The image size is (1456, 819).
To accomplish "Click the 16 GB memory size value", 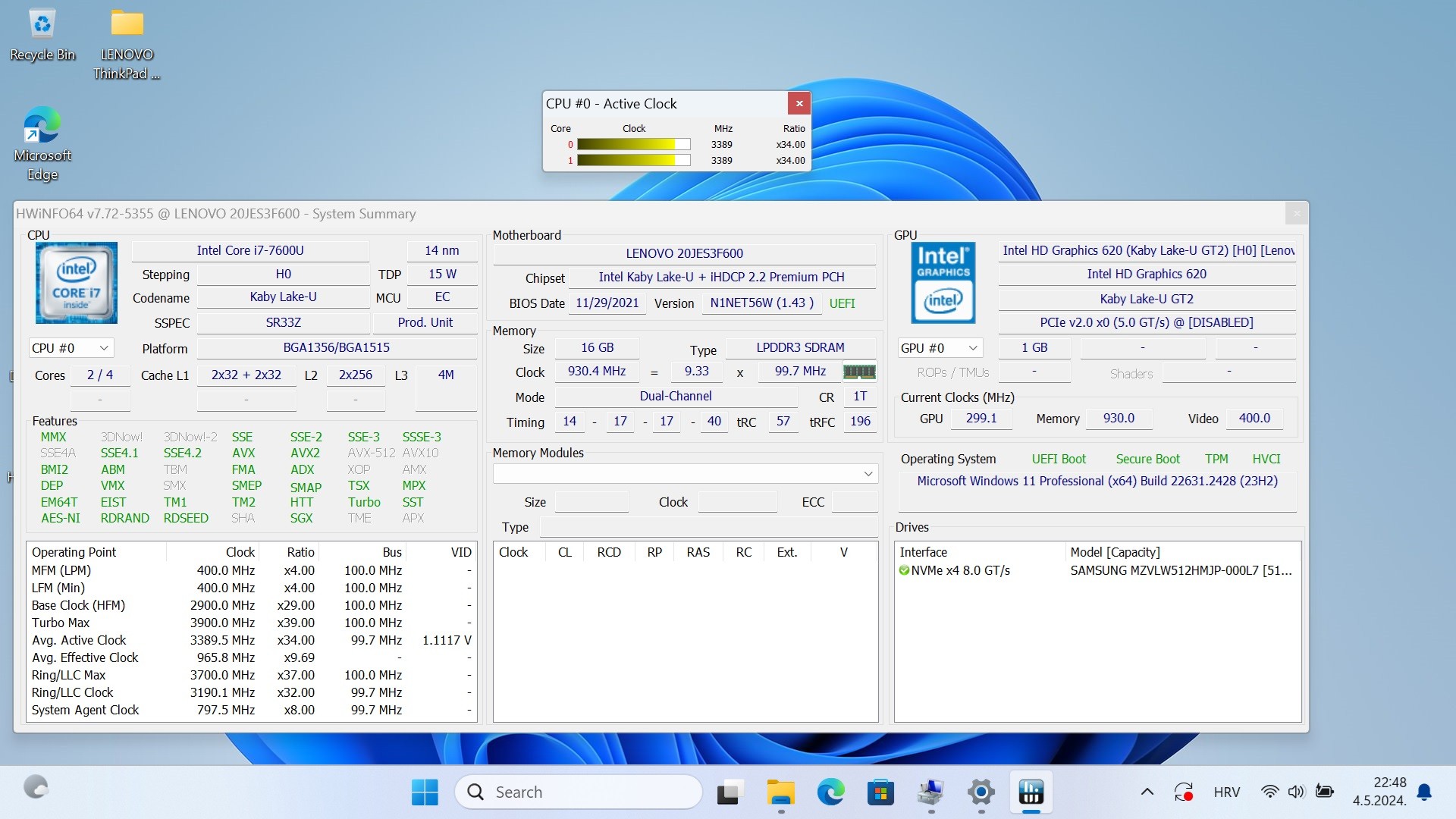I will tap(597, 348).
